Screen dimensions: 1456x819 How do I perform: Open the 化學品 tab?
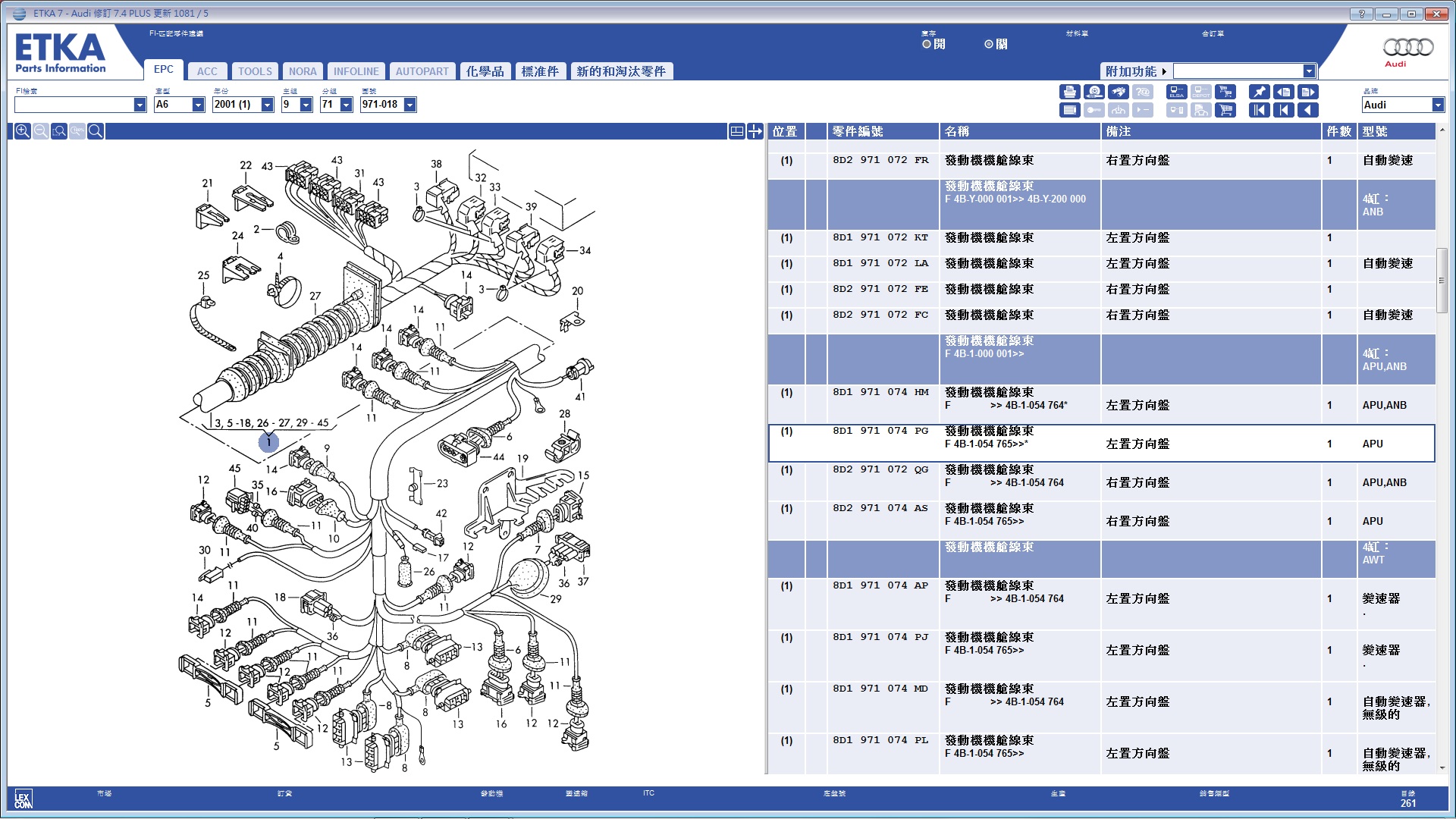(x=485, y=71)
